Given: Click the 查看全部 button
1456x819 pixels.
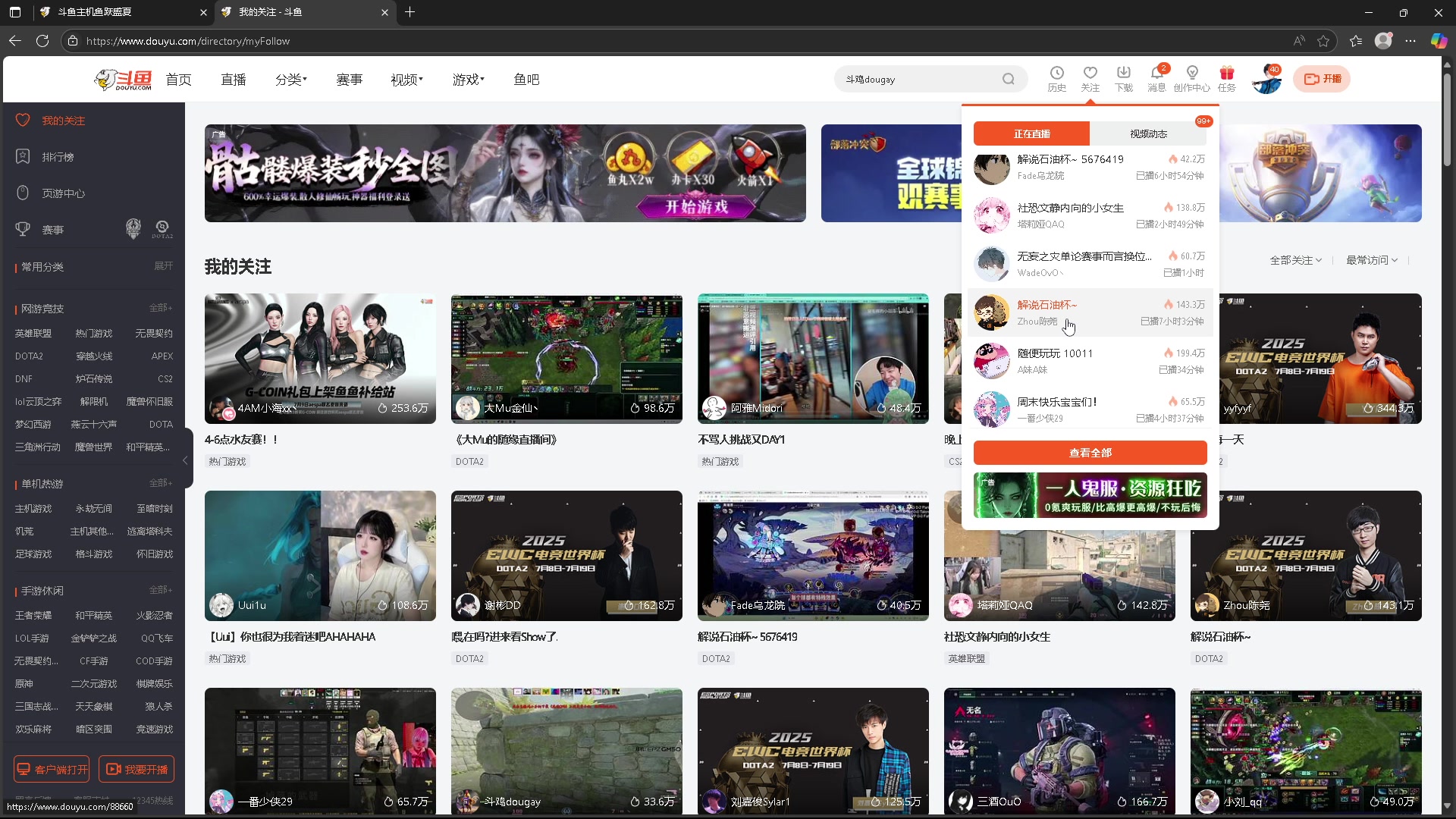Looking at the screenshot, I should [1090, 453].
